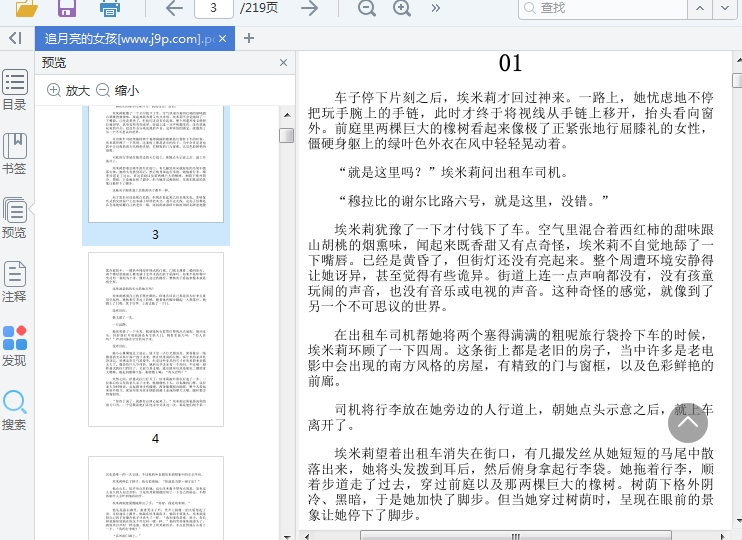The width and height of the screenshot is (742, 540).
Task: Go to previous page with the left arrow
Action: 174,8
